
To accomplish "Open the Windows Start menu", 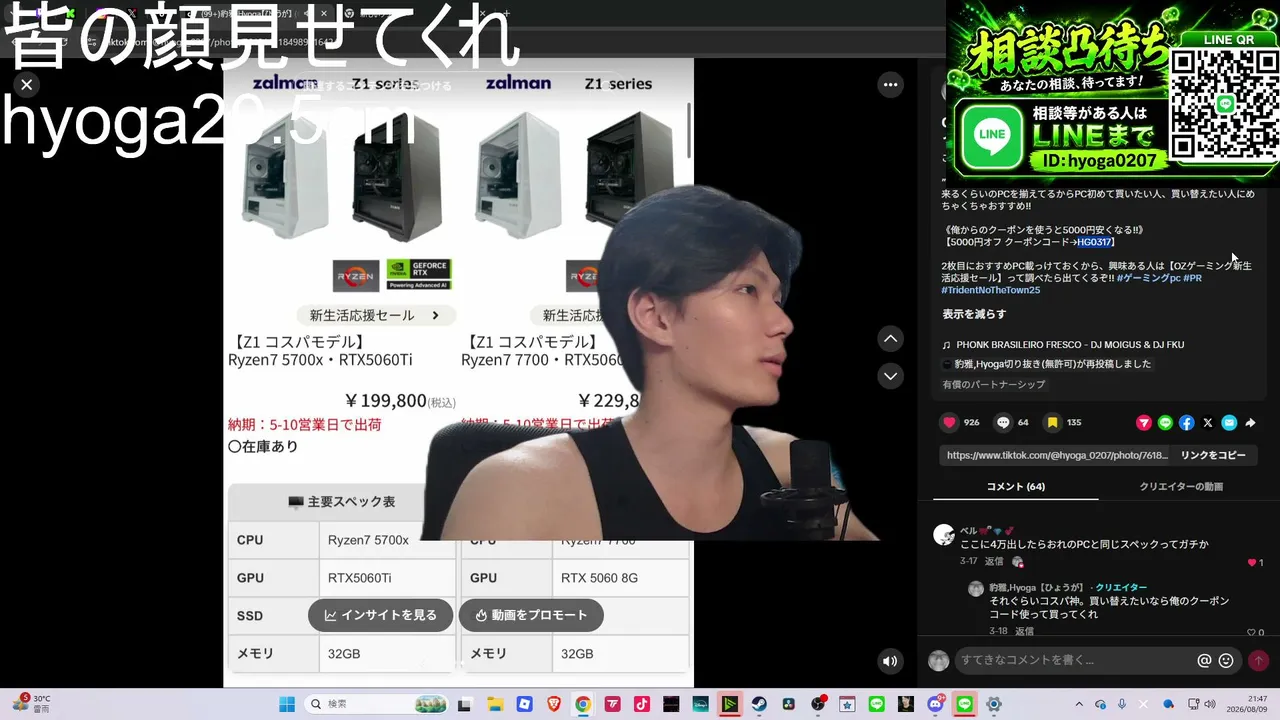I will (x=287, y=704).
